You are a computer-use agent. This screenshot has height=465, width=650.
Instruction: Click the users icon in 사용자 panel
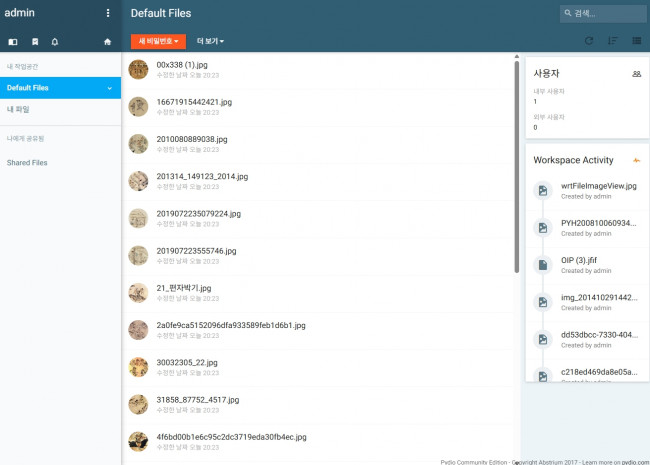637,74
